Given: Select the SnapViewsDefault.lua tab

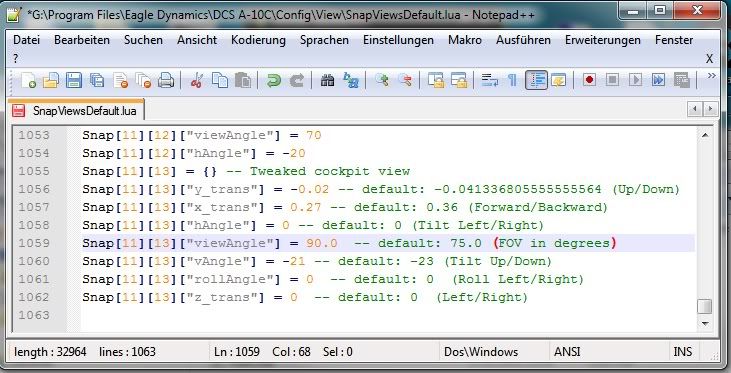Looking at the screenshot, I should coord(76,111).
